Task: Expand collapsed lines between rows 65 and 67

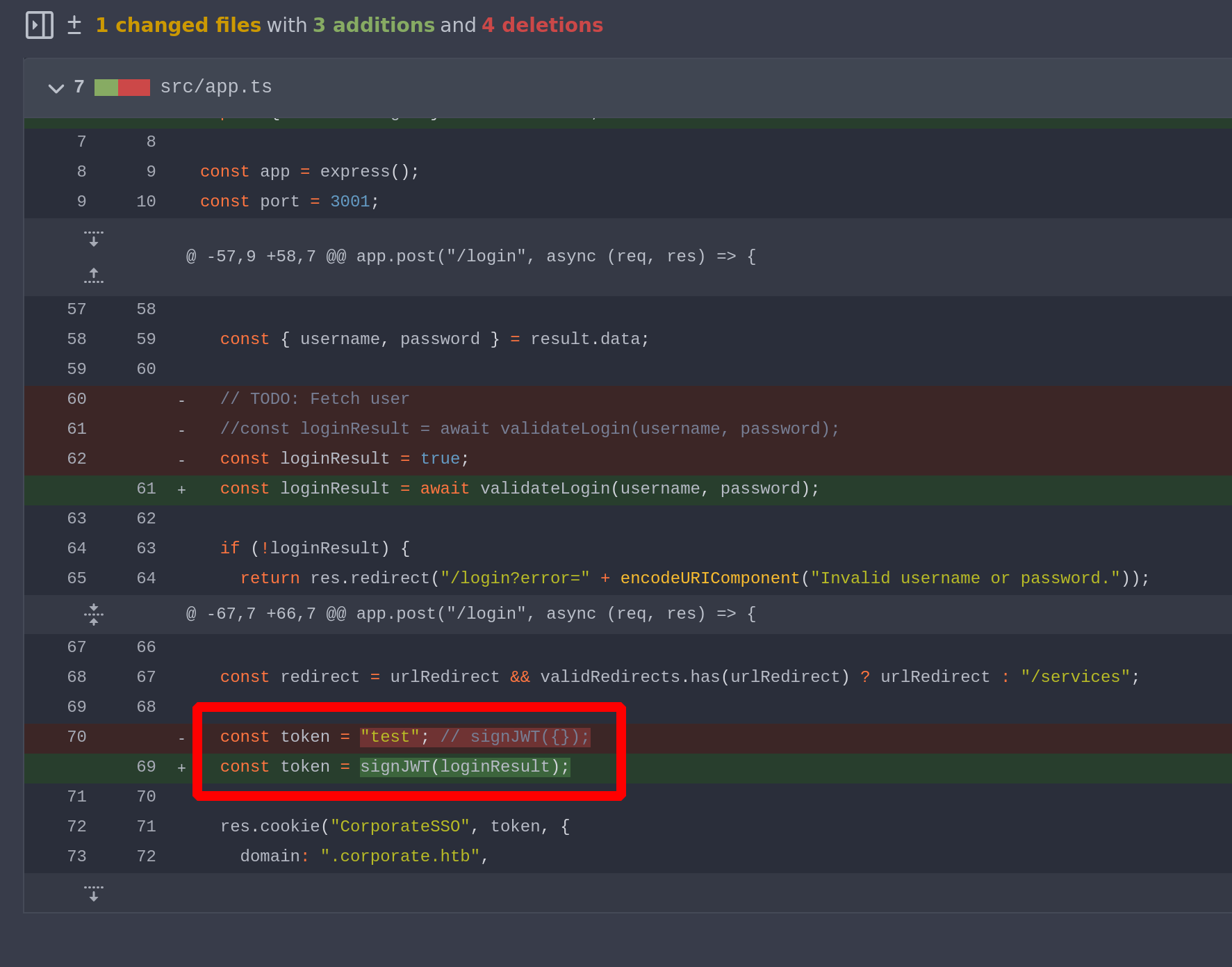Action: click(94, 615)
